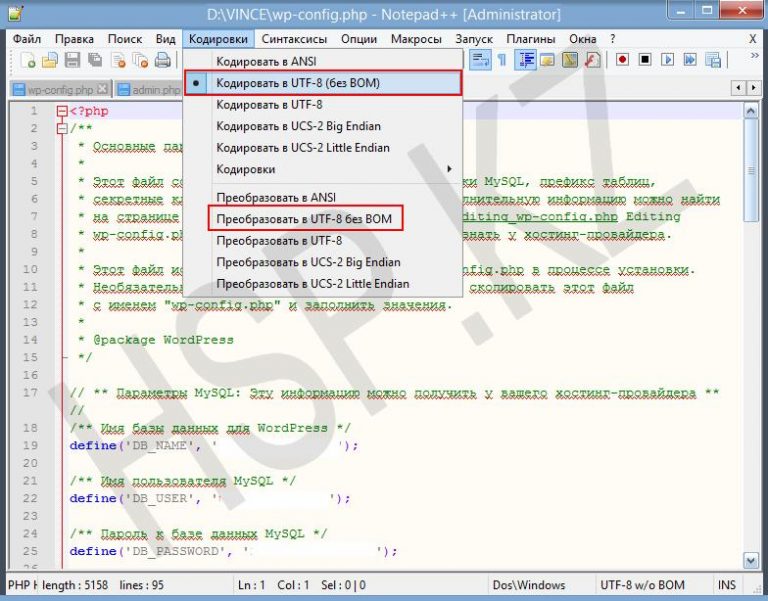Click the 'UTF-8 w/o BOM' status bar field
Viewport: 768px width, 601px height.
pyautogui.click(x=640, y=585)
